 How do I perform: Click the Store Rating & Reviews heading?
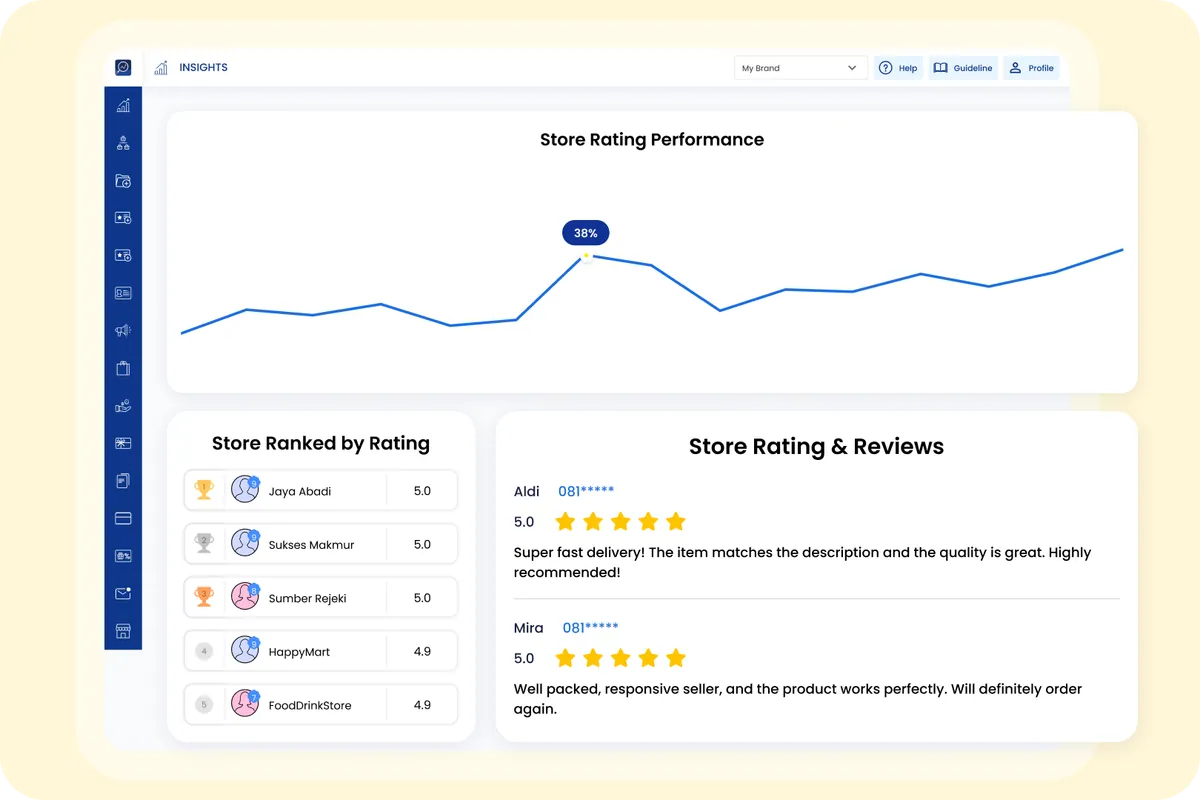point(816,447)
